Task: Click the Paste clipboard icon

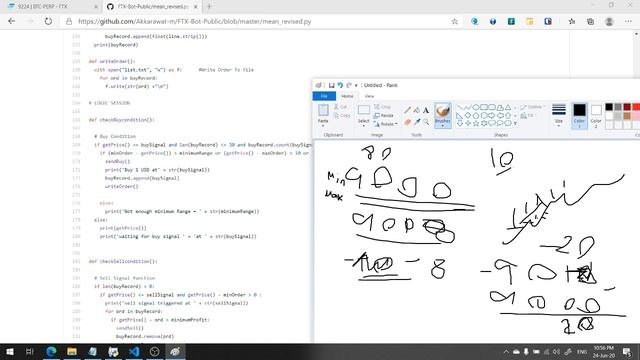Action: (x=323, y=110)
